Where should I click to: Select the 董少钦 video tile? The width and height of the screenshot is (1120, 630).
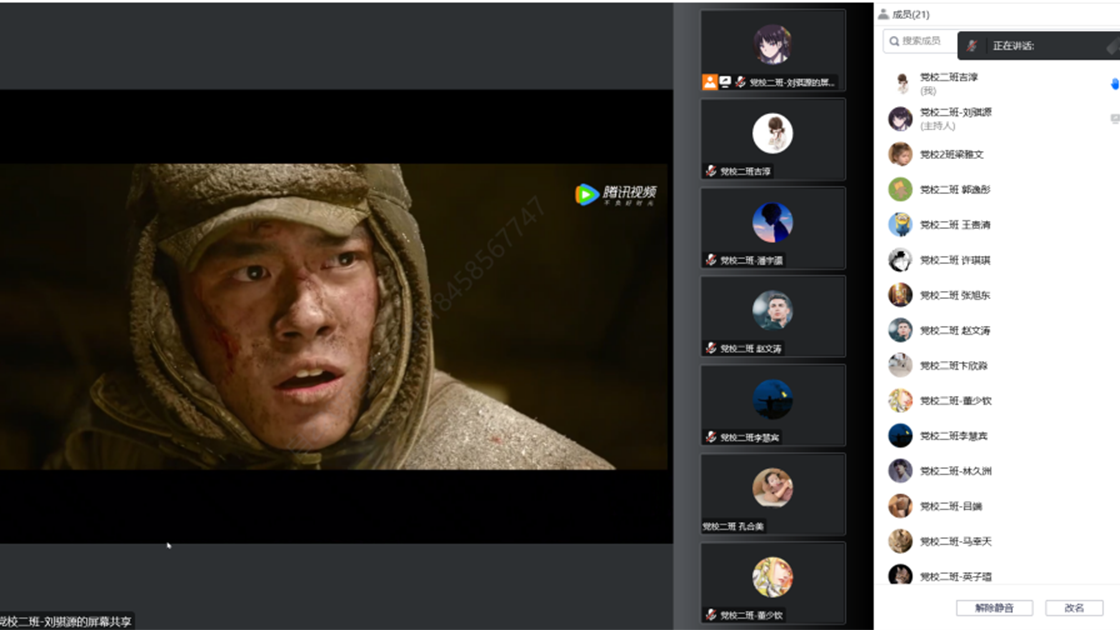pyautogui.click(x=773, y=583)
